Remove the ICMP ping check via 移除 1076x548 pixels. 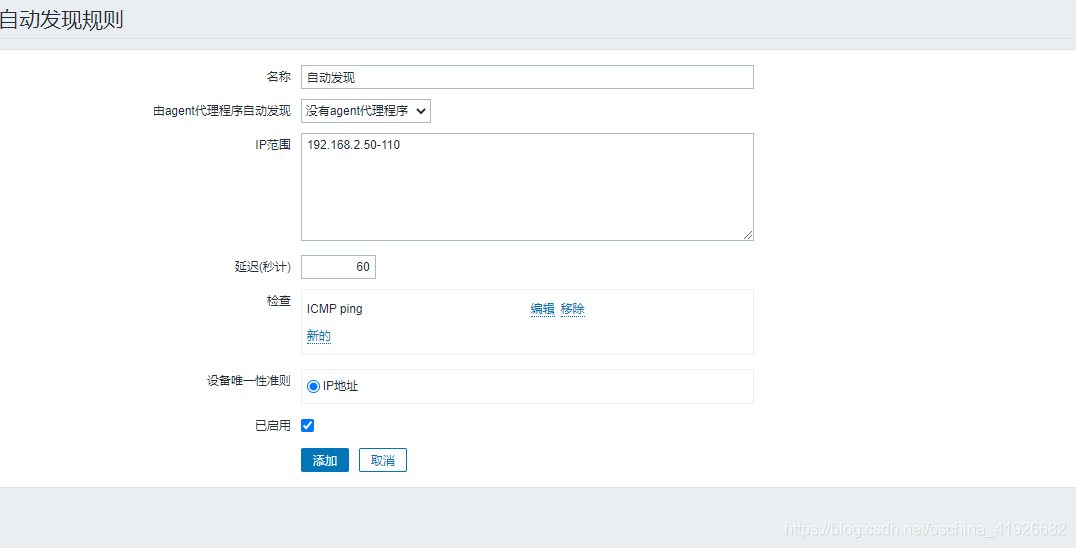coord(572,309)
